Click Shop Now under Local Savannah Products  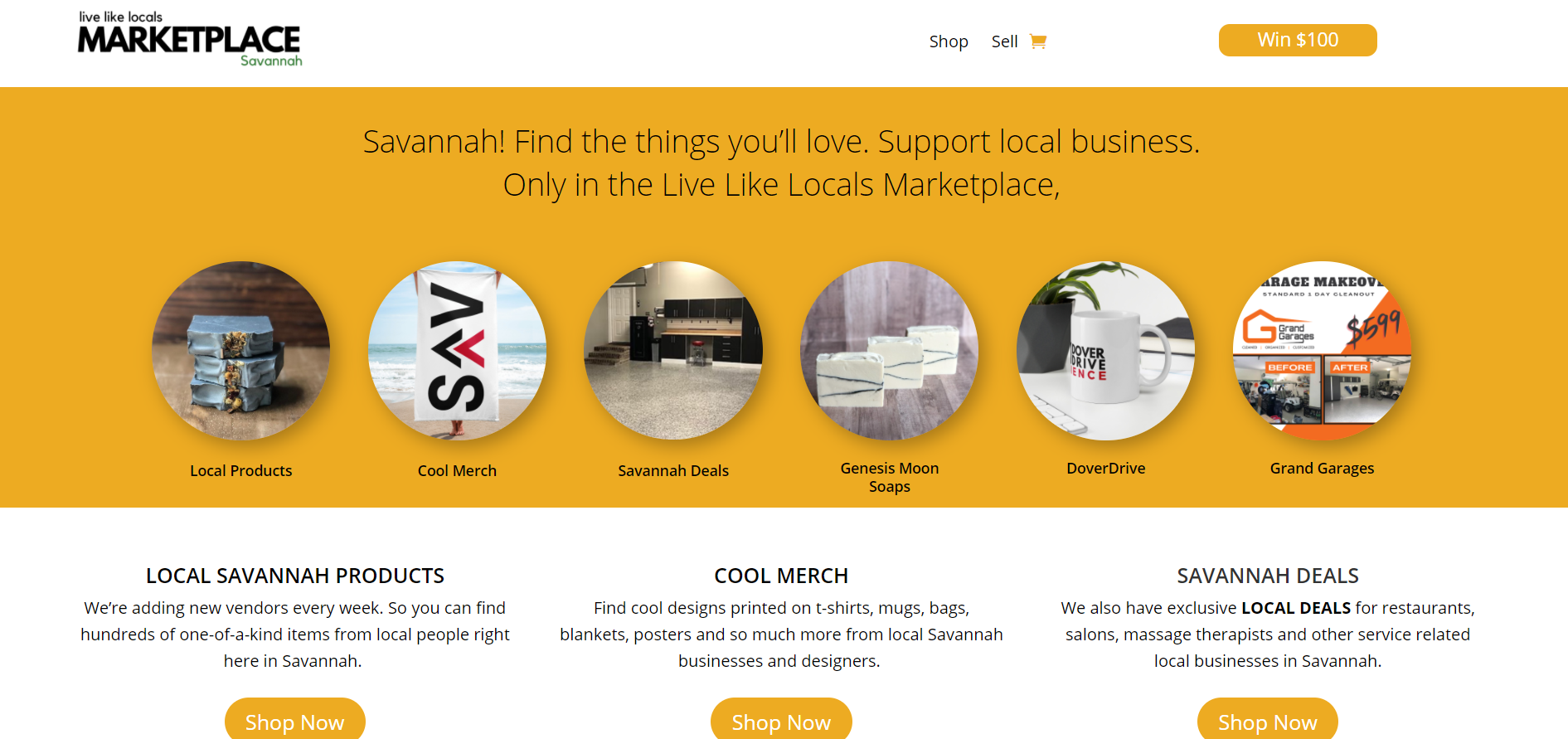pyautogui.click(x=295, y=720)
